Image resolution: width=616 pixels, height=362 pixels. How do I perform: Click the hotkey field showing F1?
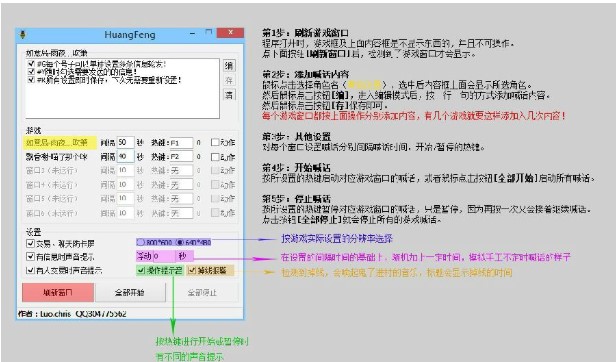click(x=181, y=143)
